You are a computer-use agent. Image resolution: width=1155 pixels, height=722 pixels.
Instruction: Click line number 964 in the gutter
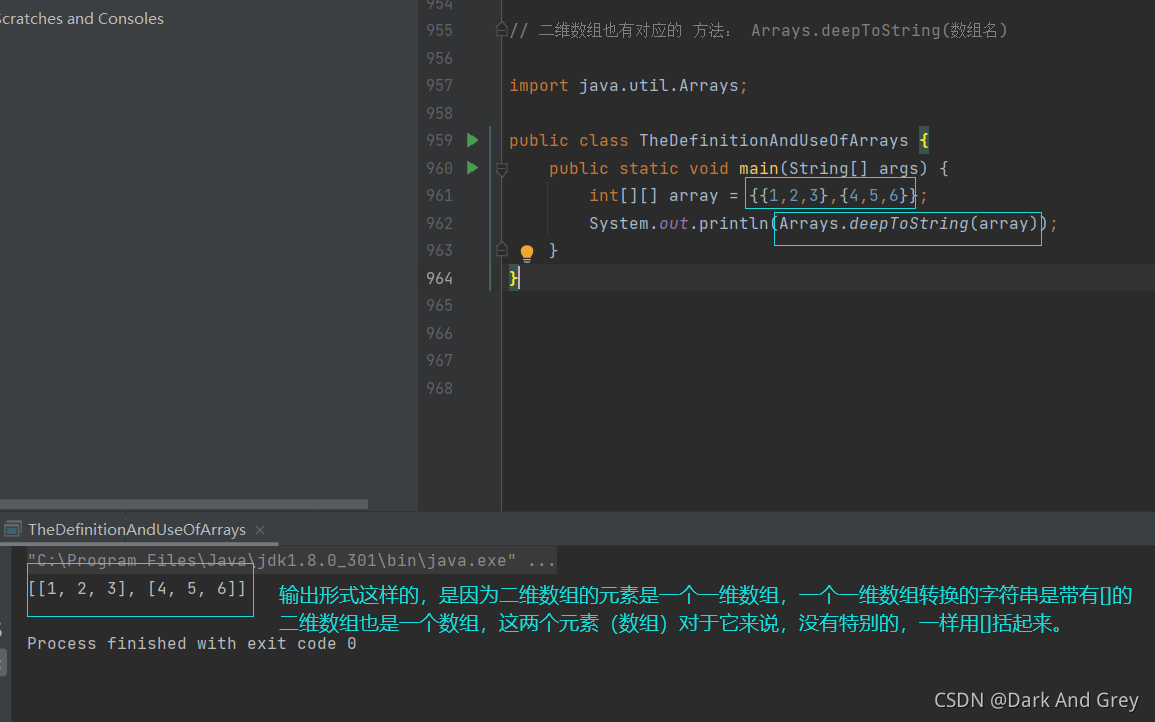[439, 278]
